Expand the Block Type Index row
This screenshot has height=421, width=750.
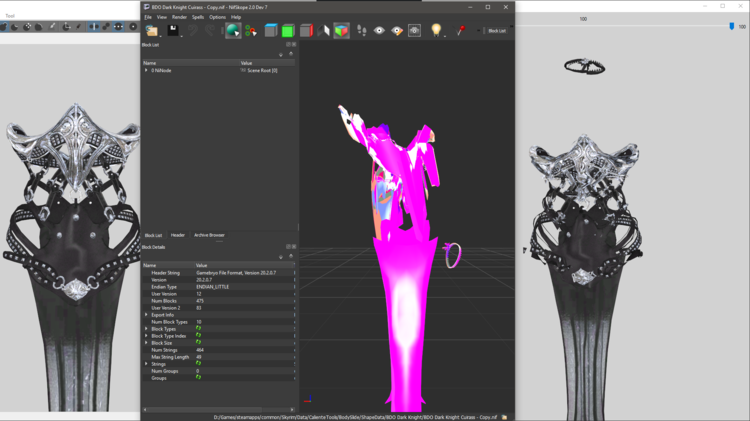[146, 336]
